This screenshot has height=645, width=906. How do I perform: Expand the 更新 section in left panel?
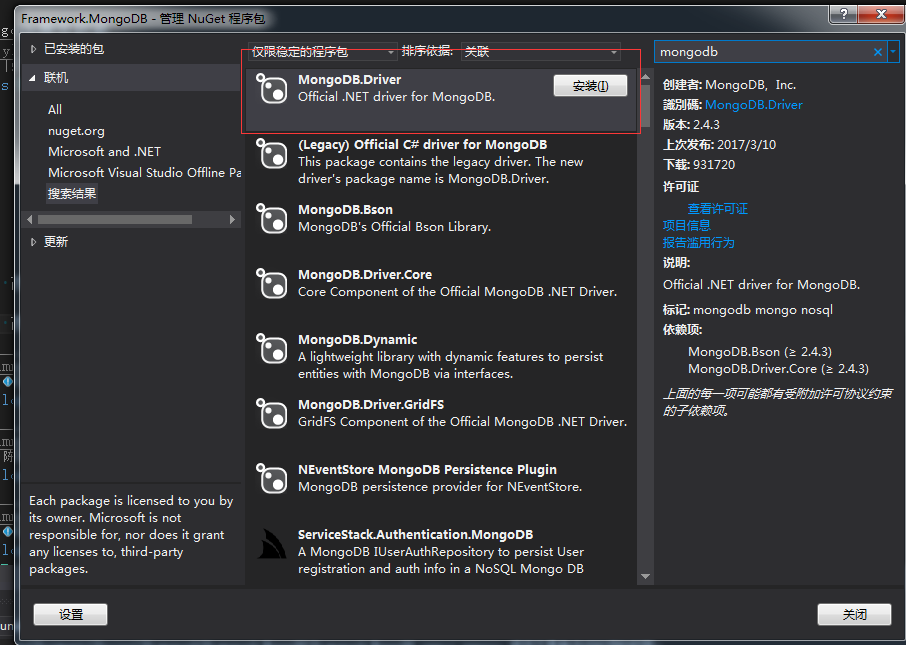[34, 242]
